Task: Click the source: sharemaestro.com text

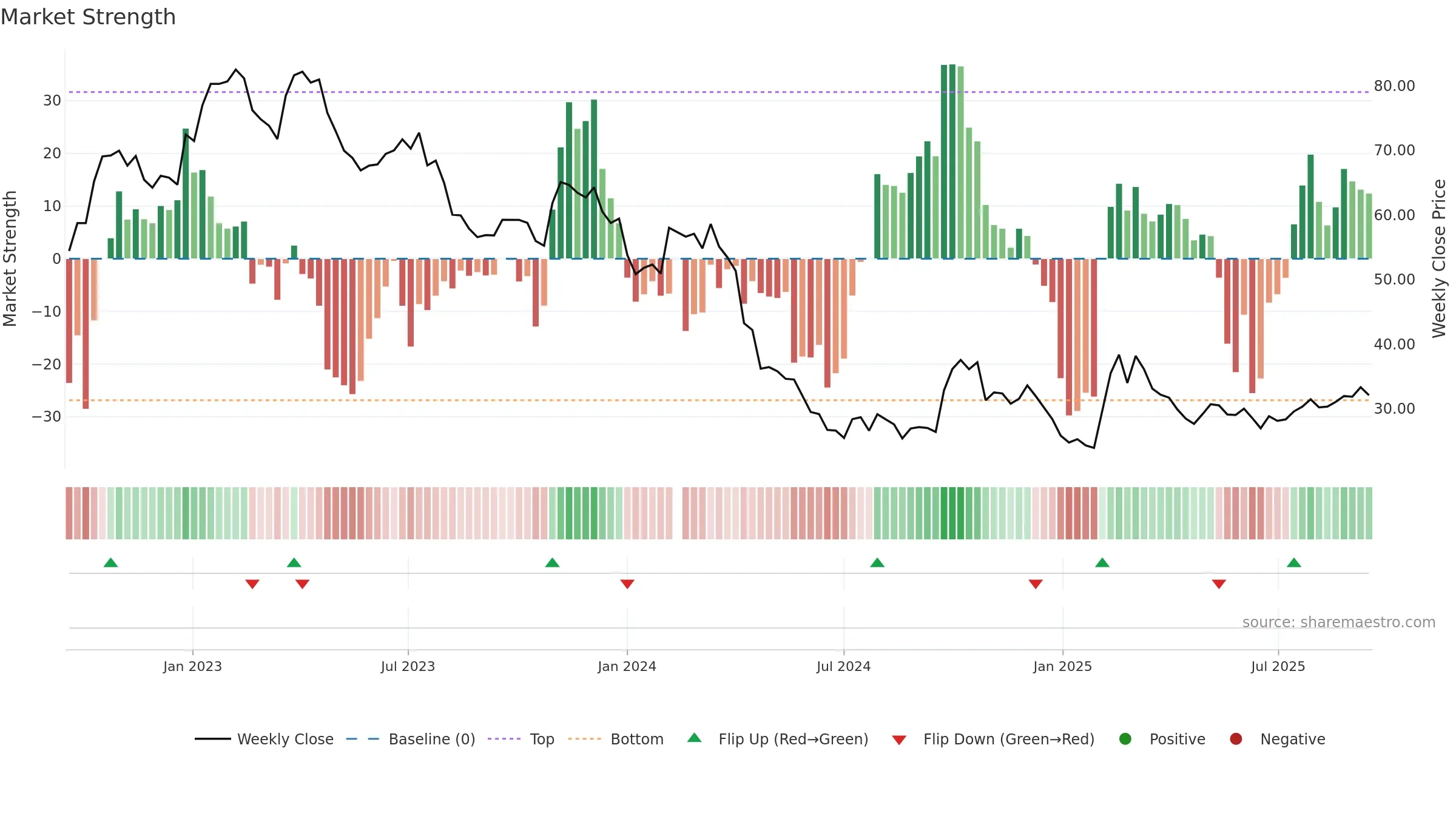Action: pyautogui.click(x=1339, y=622)
